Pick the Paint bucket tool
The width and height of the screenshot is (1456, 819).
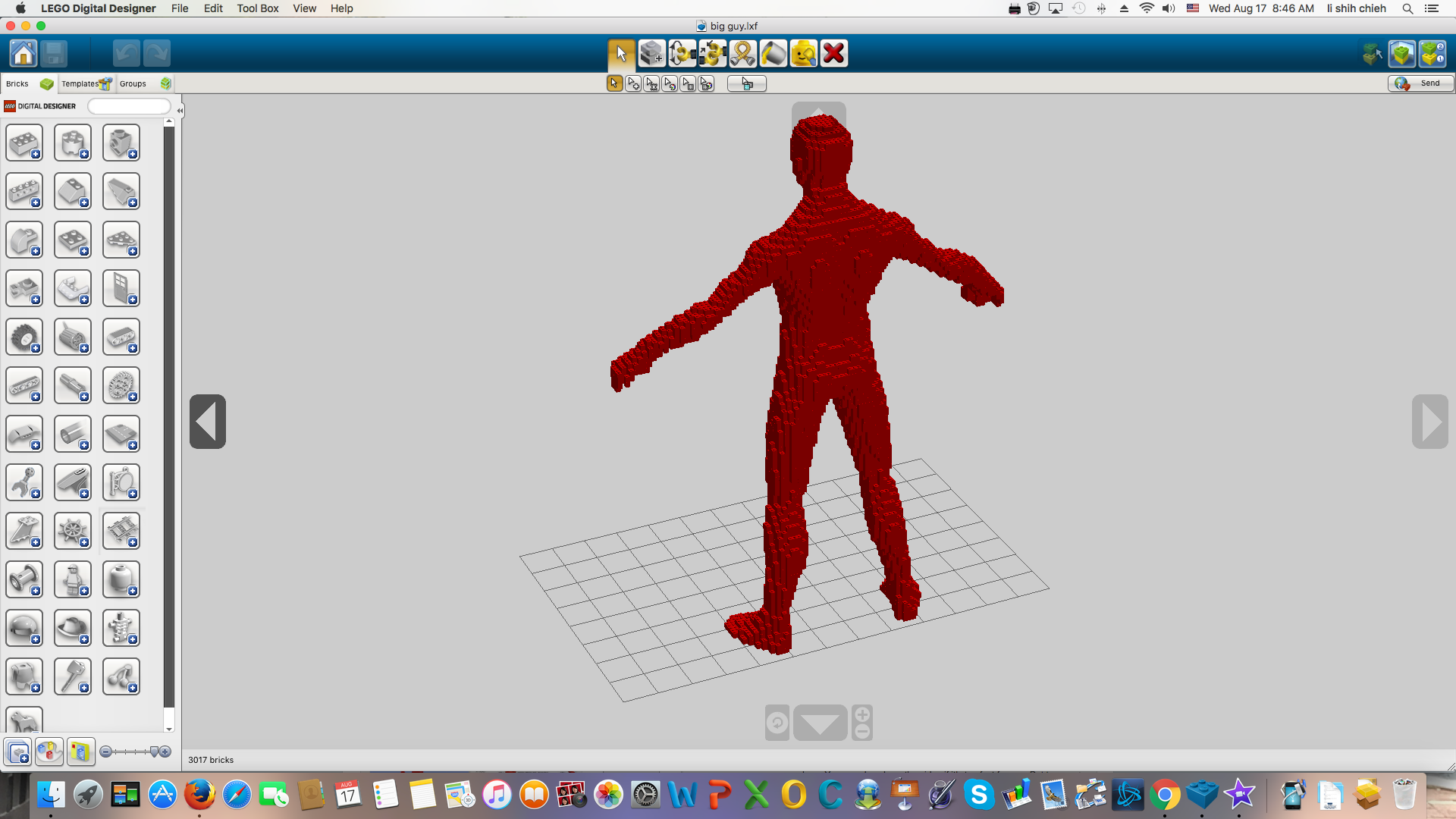[773, 54]
